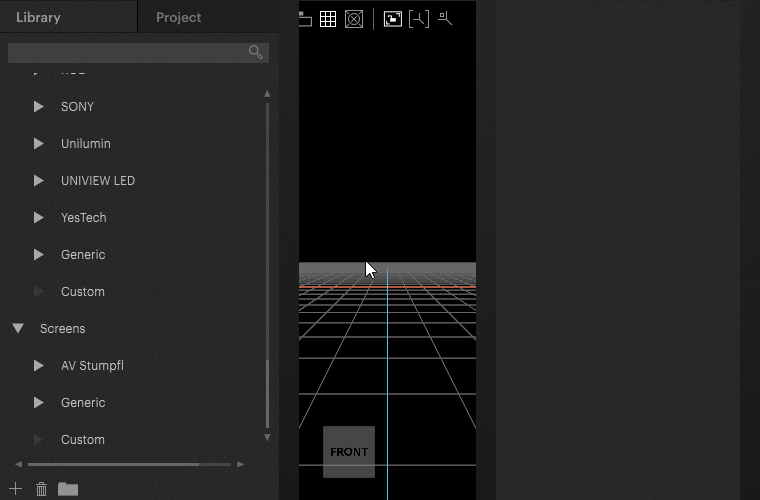Toggle the grid display icon in viewport toolbar
The height and width of the screenshot is (500, 760).
pos(328,19)
